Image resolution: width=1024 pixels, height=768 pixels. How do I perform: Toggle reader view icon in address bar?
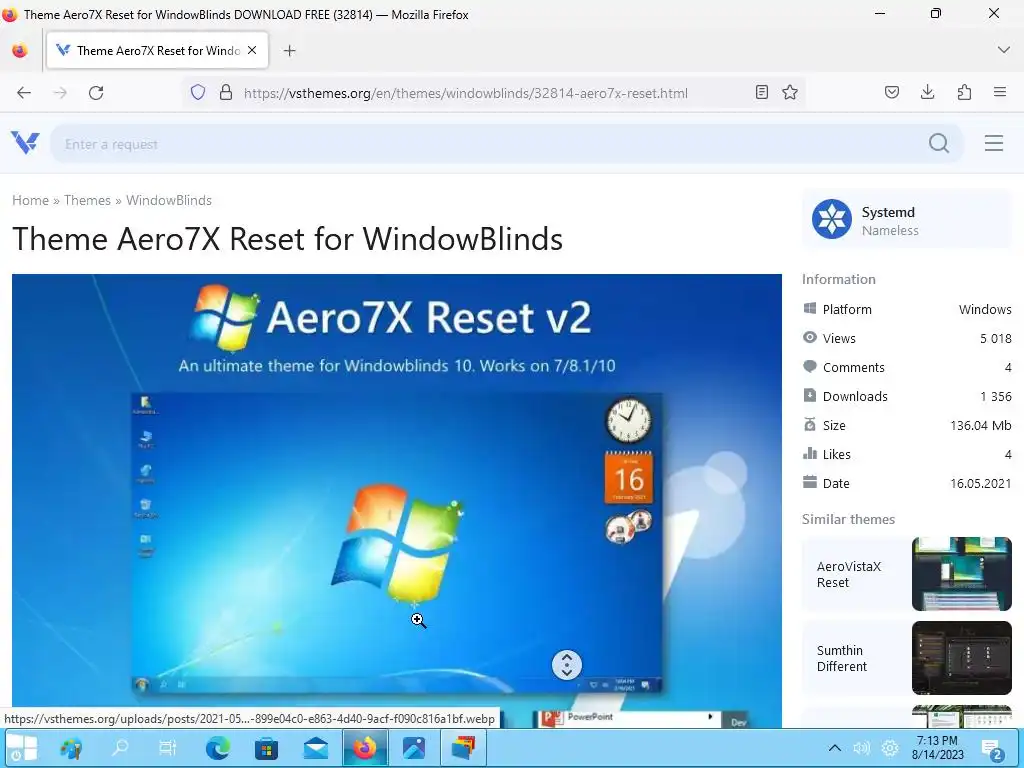pyautogui.click(x=761, y=92)
